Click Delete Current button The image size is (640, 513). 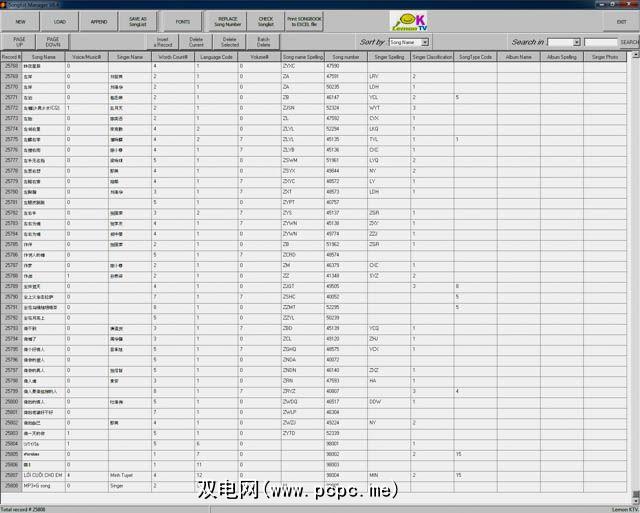pos(196,42)
